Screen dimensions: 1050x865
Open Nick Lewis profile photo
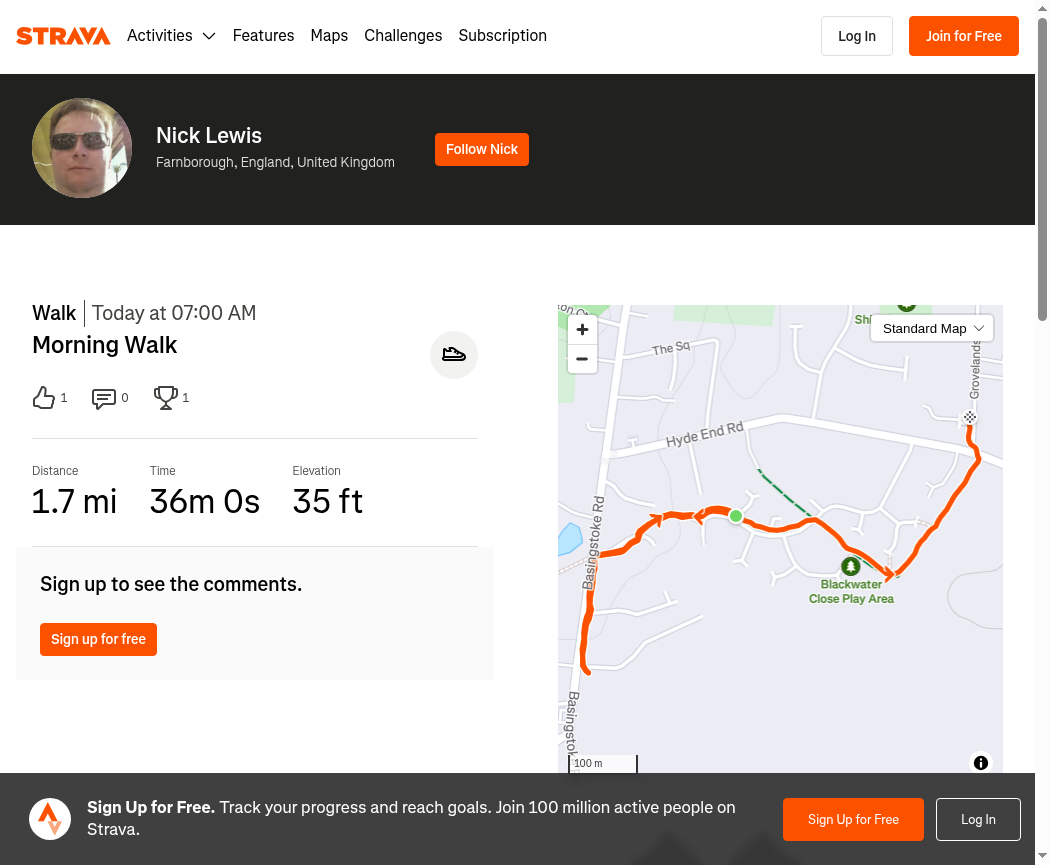point(82,148)
